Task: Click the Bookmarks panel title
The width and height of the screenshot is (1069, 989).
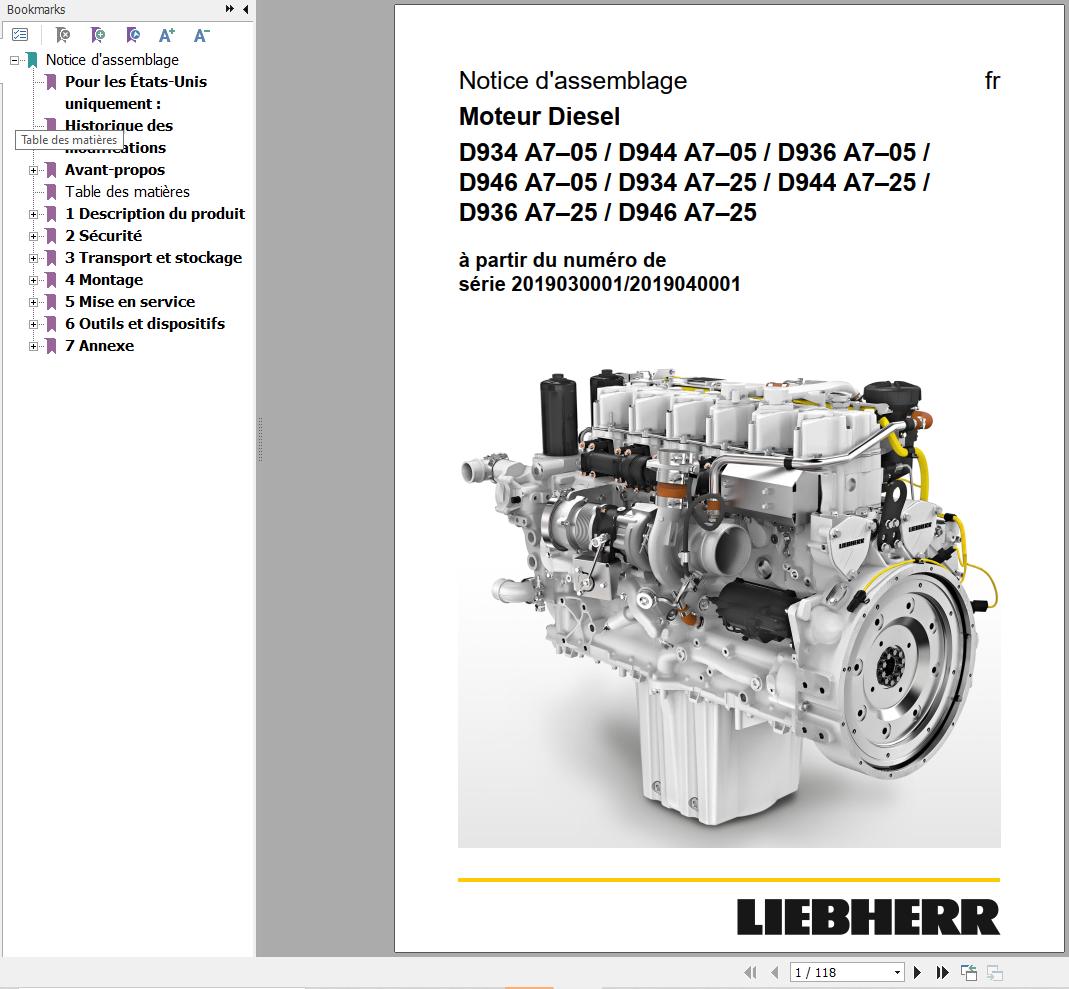Action: pyautogui.click(x=36, y=10)
